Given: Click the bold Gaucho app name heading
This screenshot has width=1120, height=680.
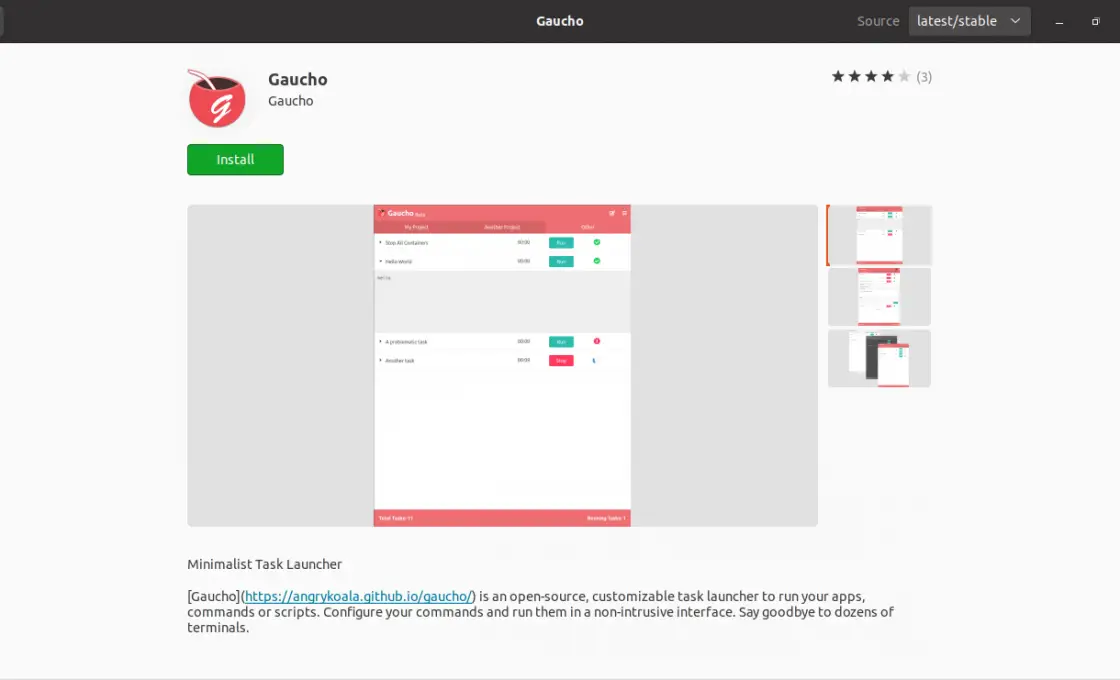Looking at the screenshot, I should (298, 79).
